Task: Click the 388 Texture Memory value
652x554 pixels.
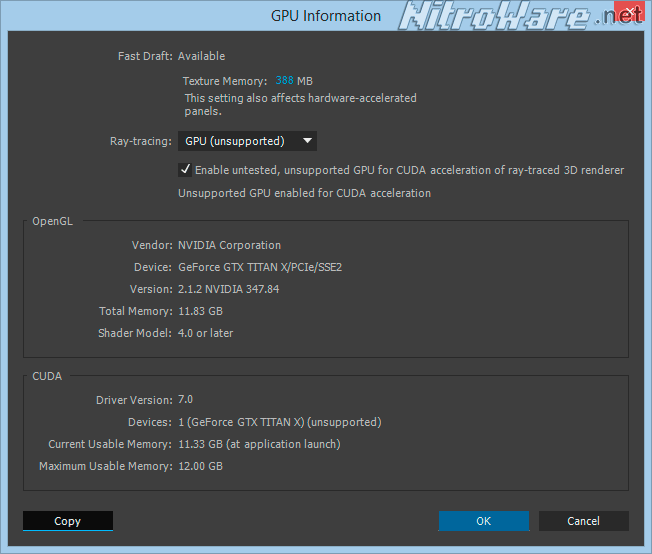Action: point(284,80)
